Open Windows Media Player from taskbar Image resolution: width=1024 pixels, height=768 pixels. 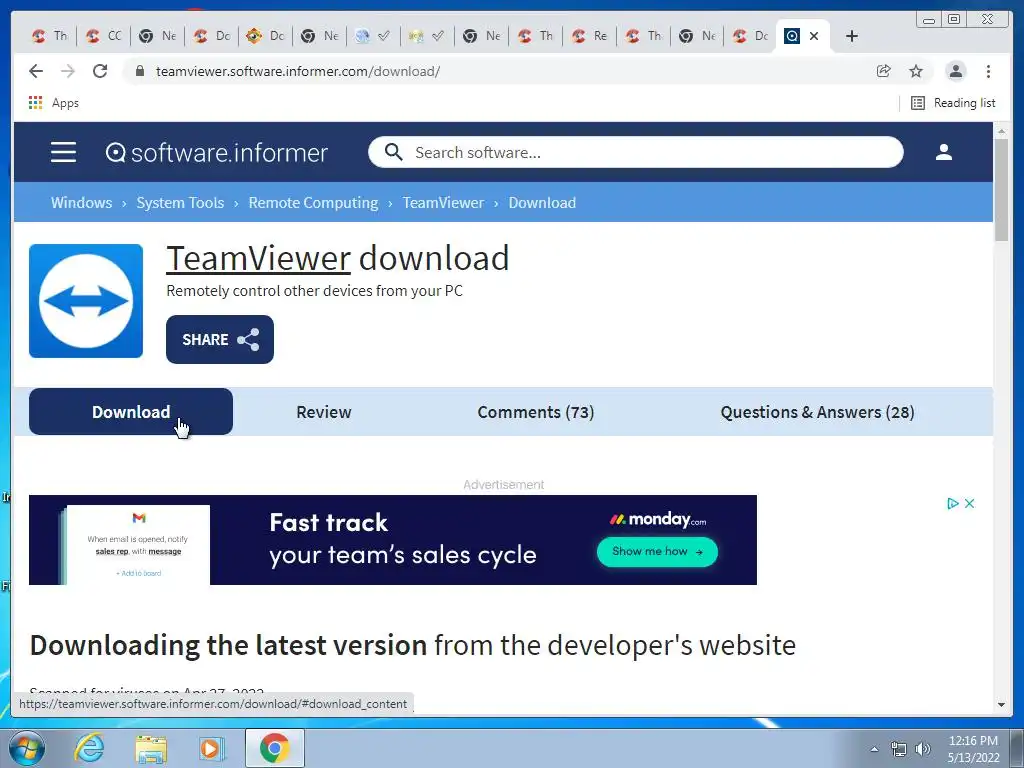click(211, 749)
